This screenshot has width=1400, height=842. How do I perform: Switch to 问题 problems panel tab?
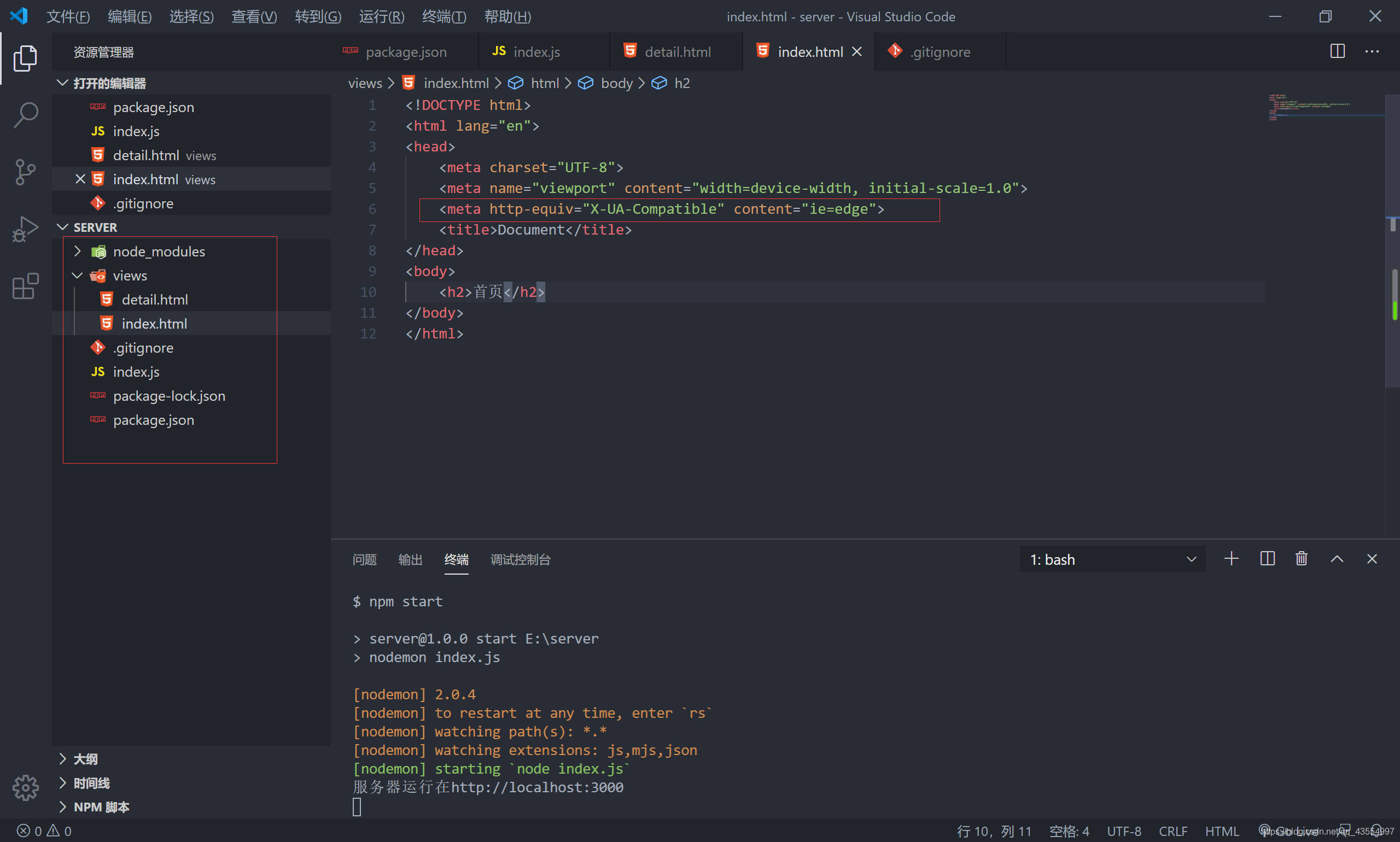(364, 559)
